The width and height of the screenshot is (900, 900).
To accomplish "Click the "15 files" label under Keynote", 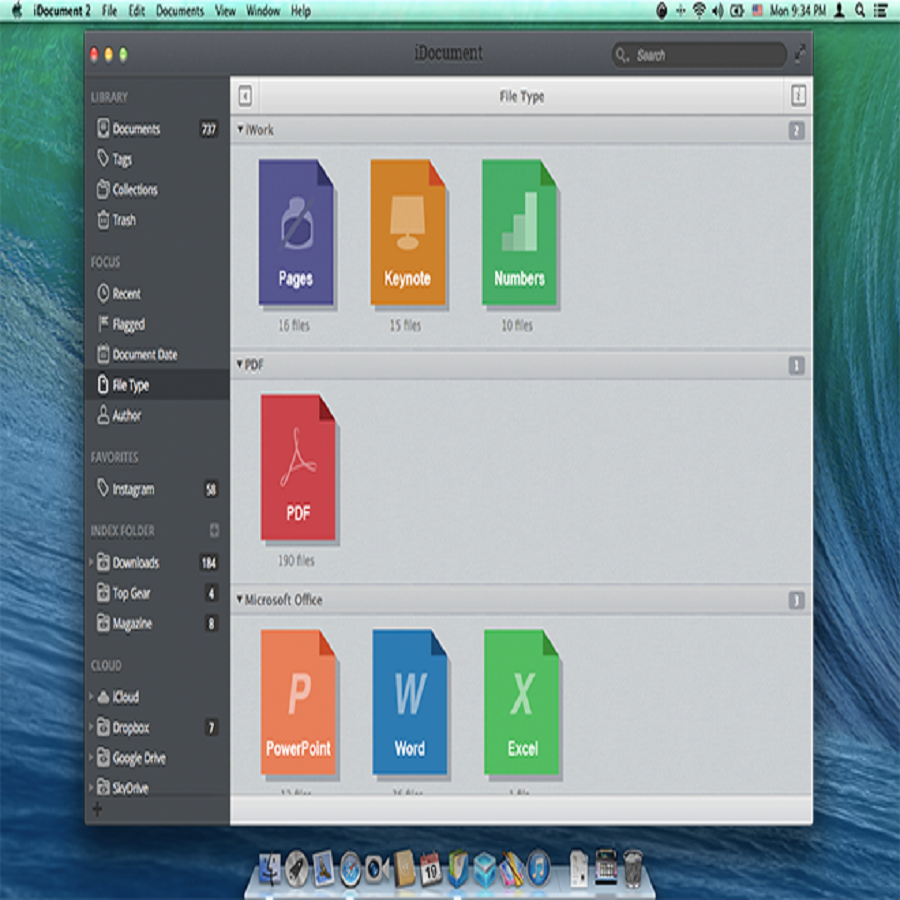I will 405,325.
